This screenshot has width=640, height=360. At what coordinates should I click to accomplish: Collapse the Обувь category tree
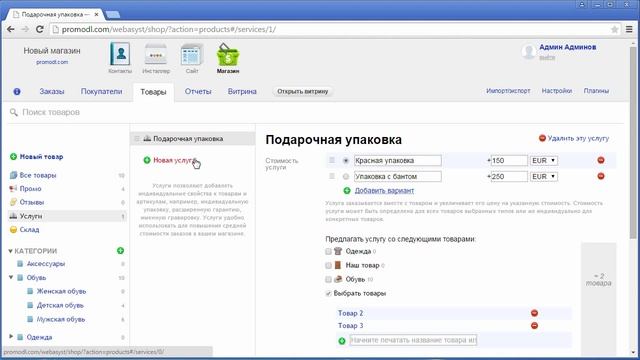pos(11,278)
